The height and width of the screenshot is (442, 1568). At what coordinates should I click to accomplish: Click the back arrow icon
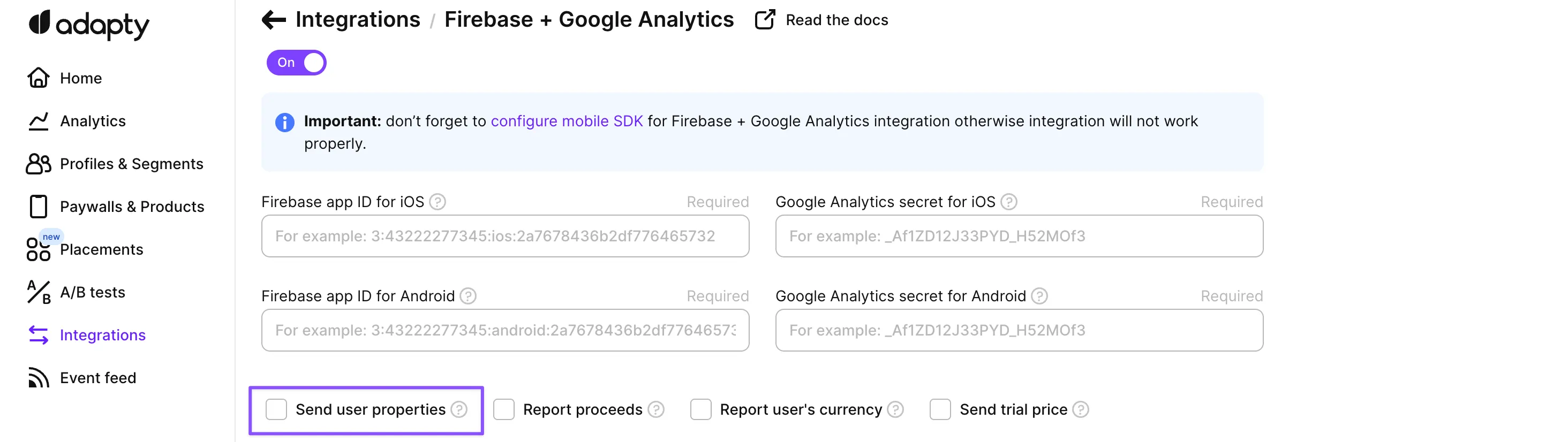pos(273,20)
